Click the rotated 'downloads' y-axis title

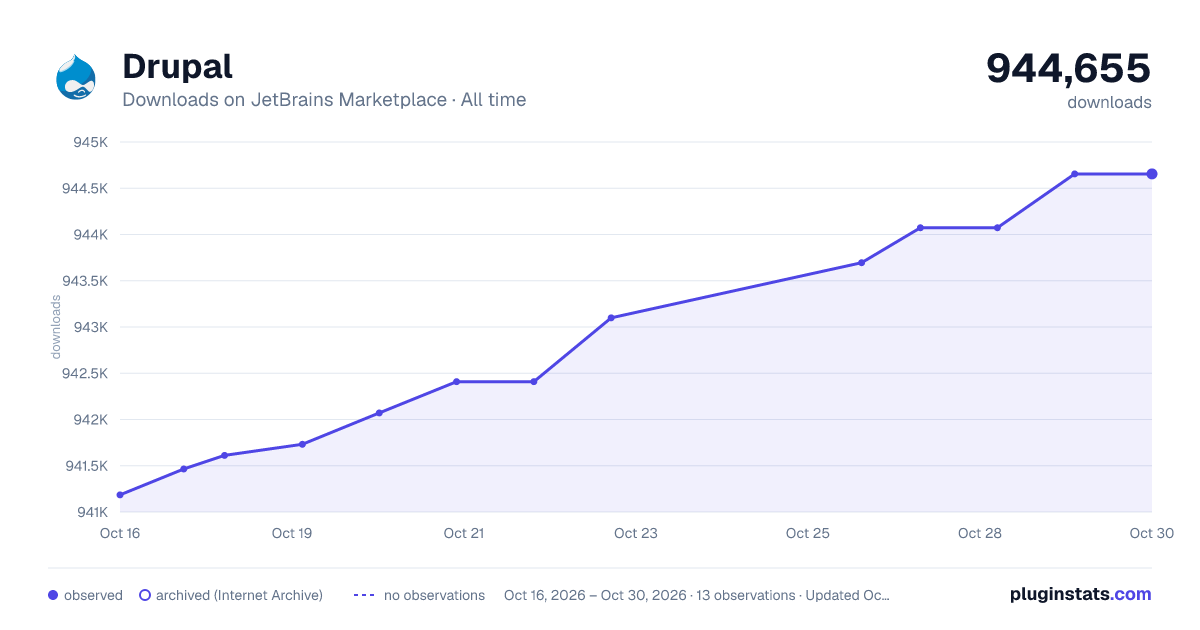(56, 327)
